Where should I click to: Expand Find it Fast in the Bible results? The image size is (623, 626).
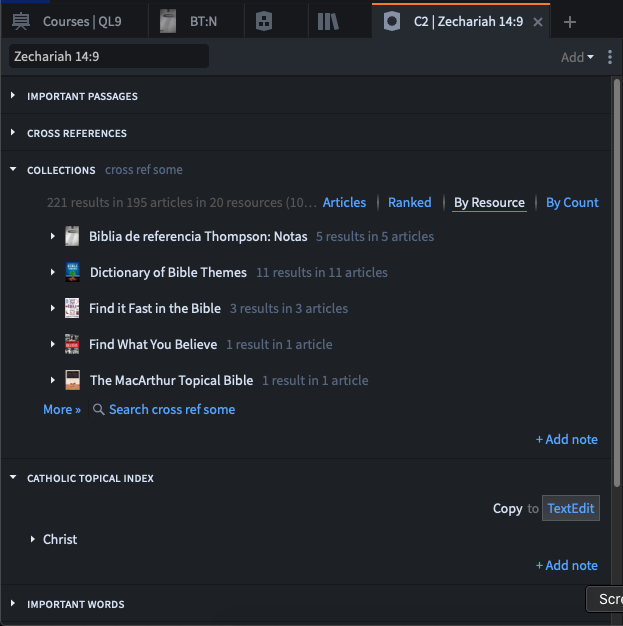[x=52, y=308]
